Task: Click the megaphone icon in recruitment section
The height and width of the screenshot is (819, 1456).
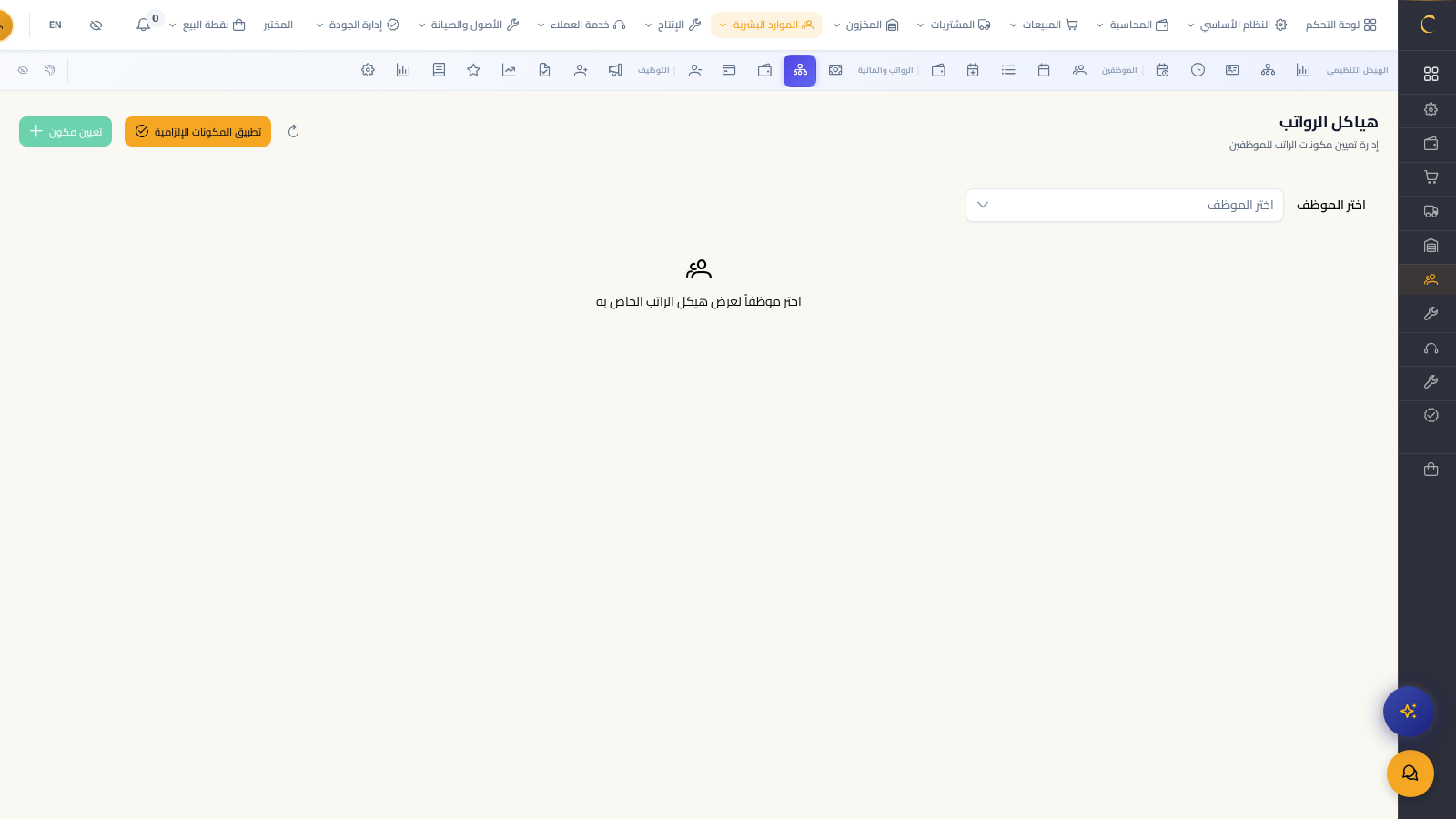Action: [615, 70]
